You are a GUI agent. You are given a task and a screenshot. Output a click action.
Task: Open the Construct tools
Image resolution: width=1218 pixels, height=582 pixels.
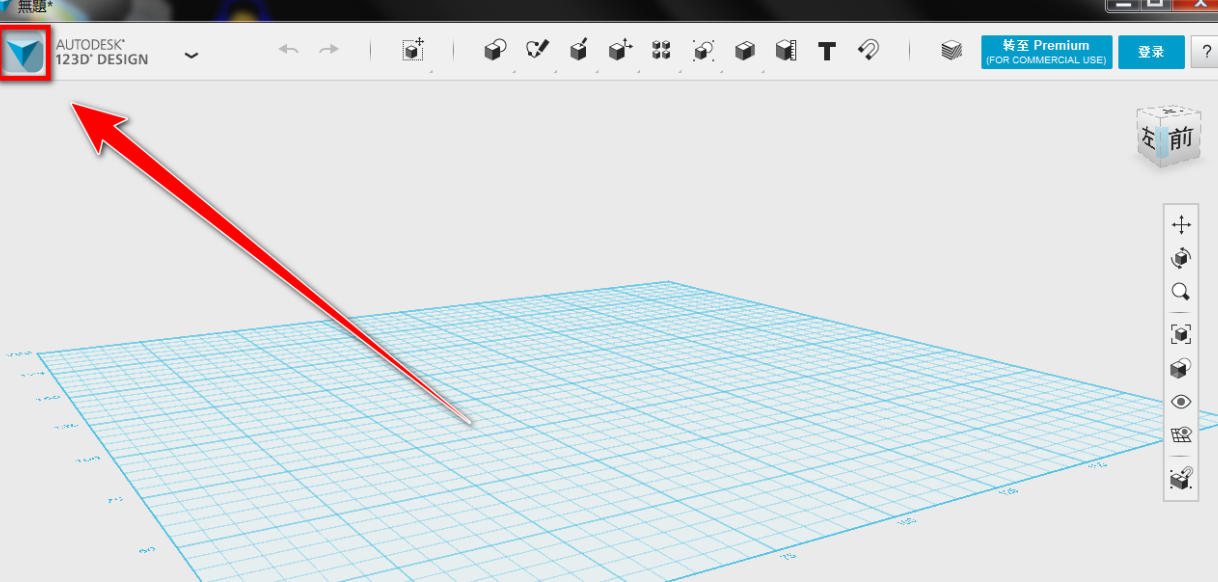pos(579,50)
